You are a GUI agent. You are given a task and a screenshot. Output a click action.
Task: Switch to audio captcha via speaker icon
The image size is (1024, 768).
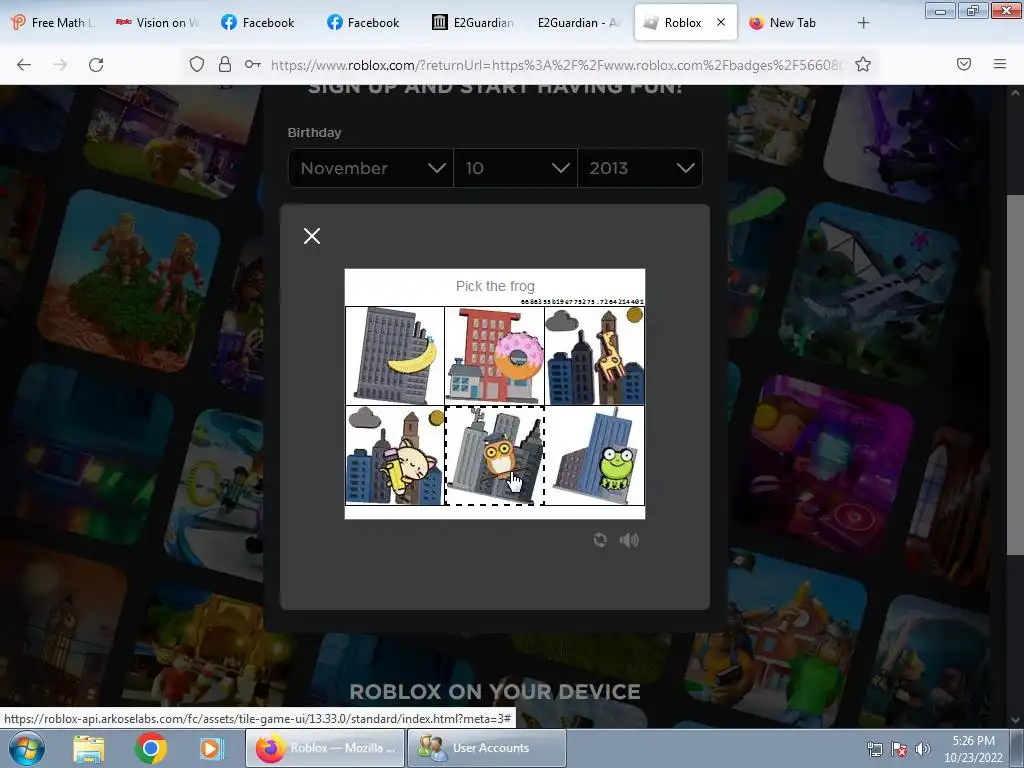(x=629, y=540)
